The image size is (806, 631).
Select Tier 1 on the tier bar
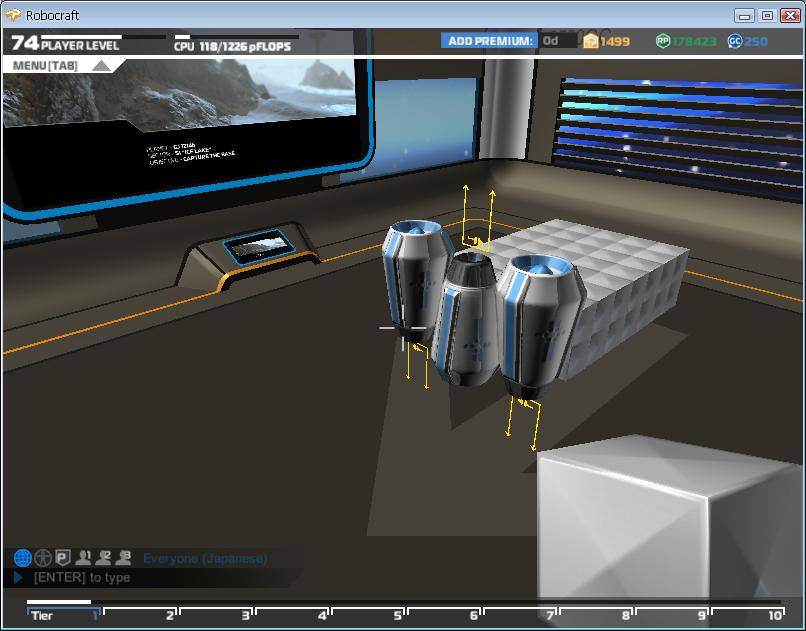pyautogui.click(x=63, y=615)
